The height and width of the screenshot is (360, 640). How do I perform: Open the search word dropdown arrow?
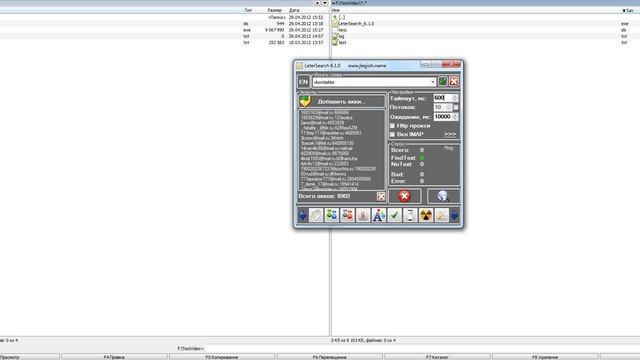click(x=433, y=82)
